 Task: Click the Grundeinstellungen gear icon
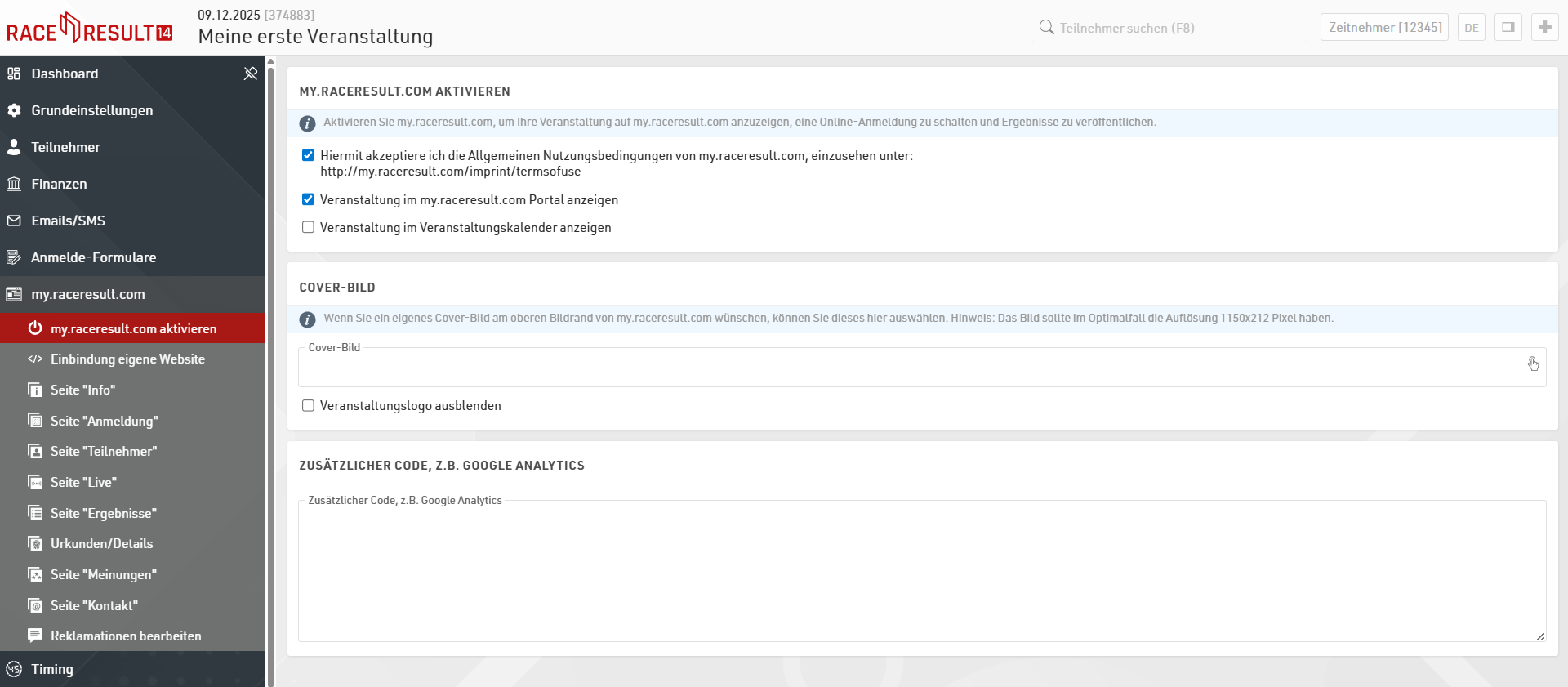tap(14, 110)
